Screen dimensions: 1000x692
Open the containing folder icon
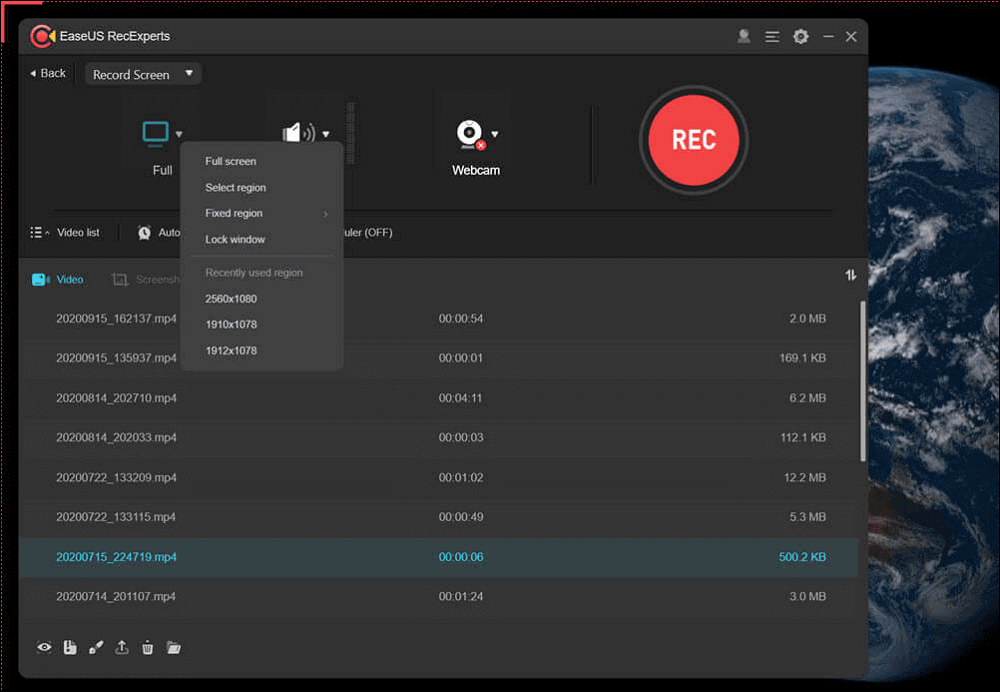[173, 647]
